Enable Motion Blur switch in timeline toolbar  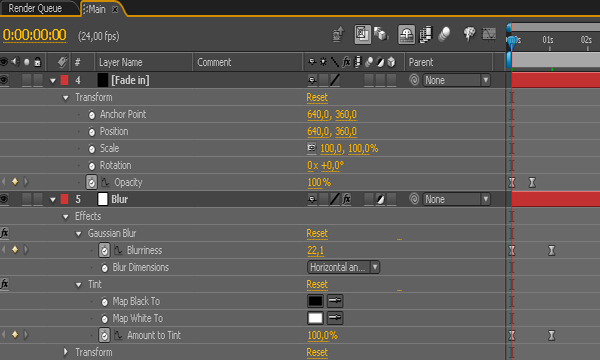tap(445, 34)
